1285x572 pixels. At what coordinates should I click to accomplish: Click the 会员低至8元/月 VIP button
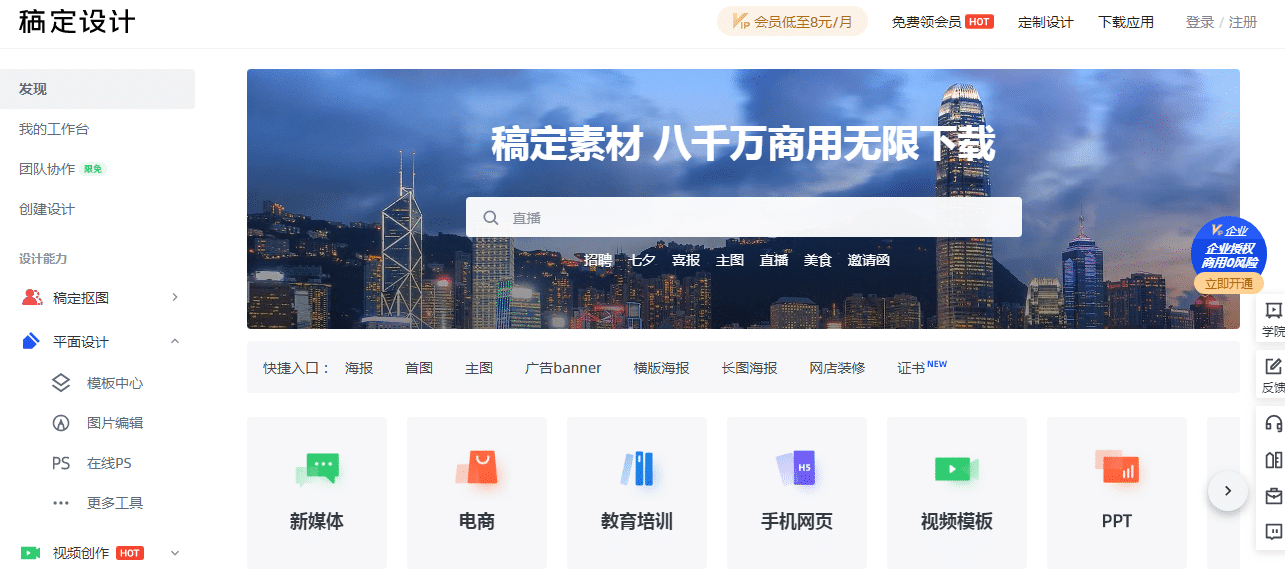tap(792, 21)
